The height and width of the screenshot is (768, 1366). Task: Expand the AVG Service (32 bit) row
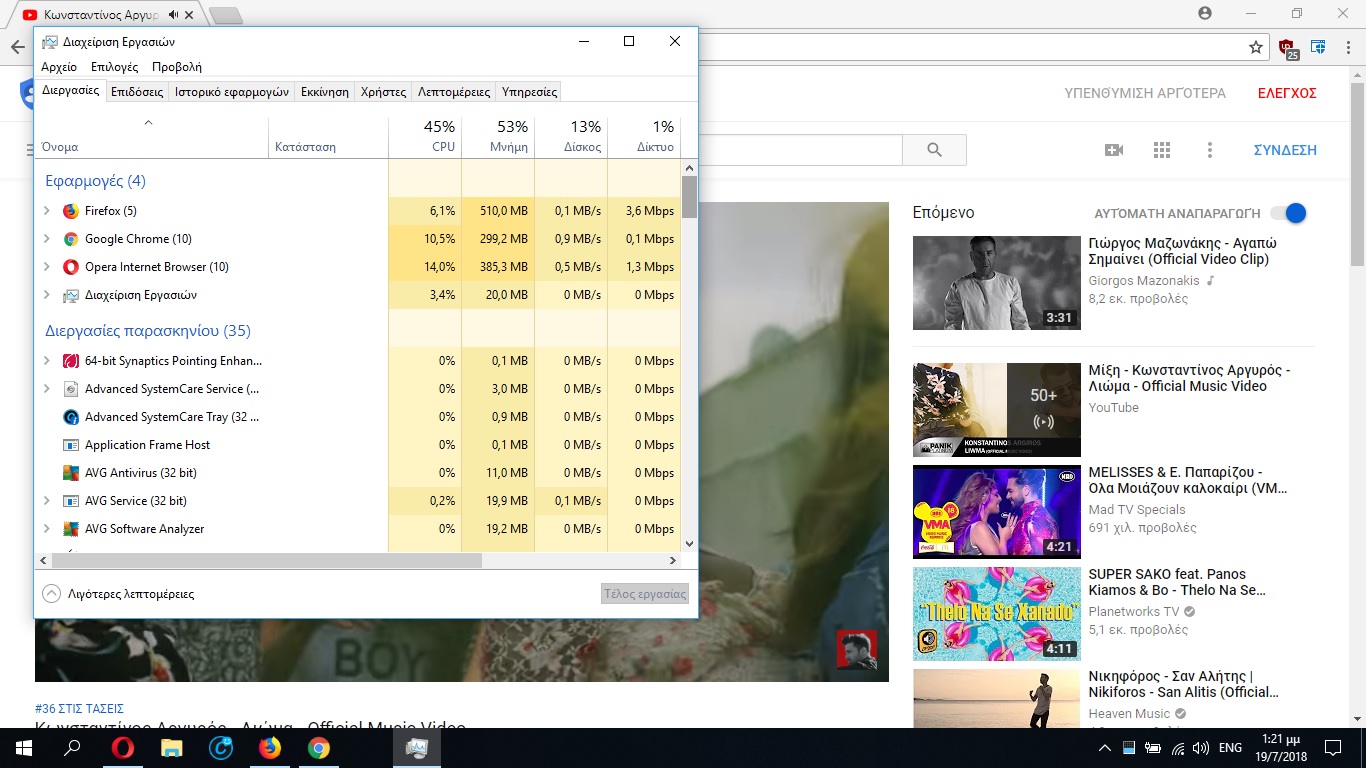[47, 501]
